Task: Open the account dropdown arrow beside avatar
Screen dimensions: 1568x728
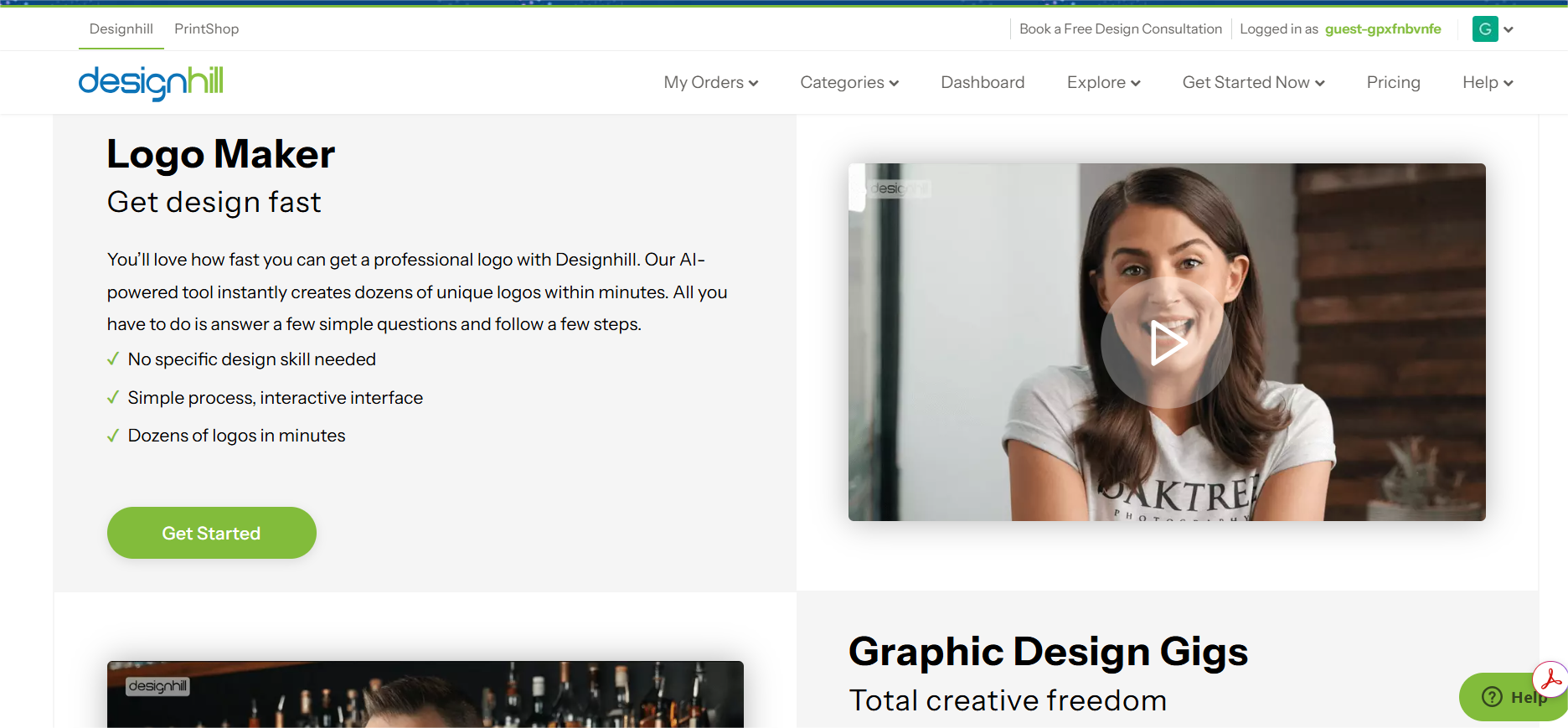Action: [1509, 29]
